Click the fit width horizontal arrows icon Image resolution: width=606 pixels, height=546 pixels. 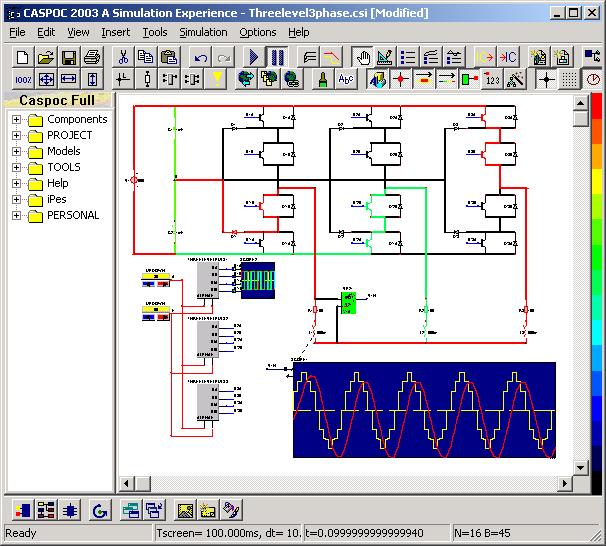(69, 80)
